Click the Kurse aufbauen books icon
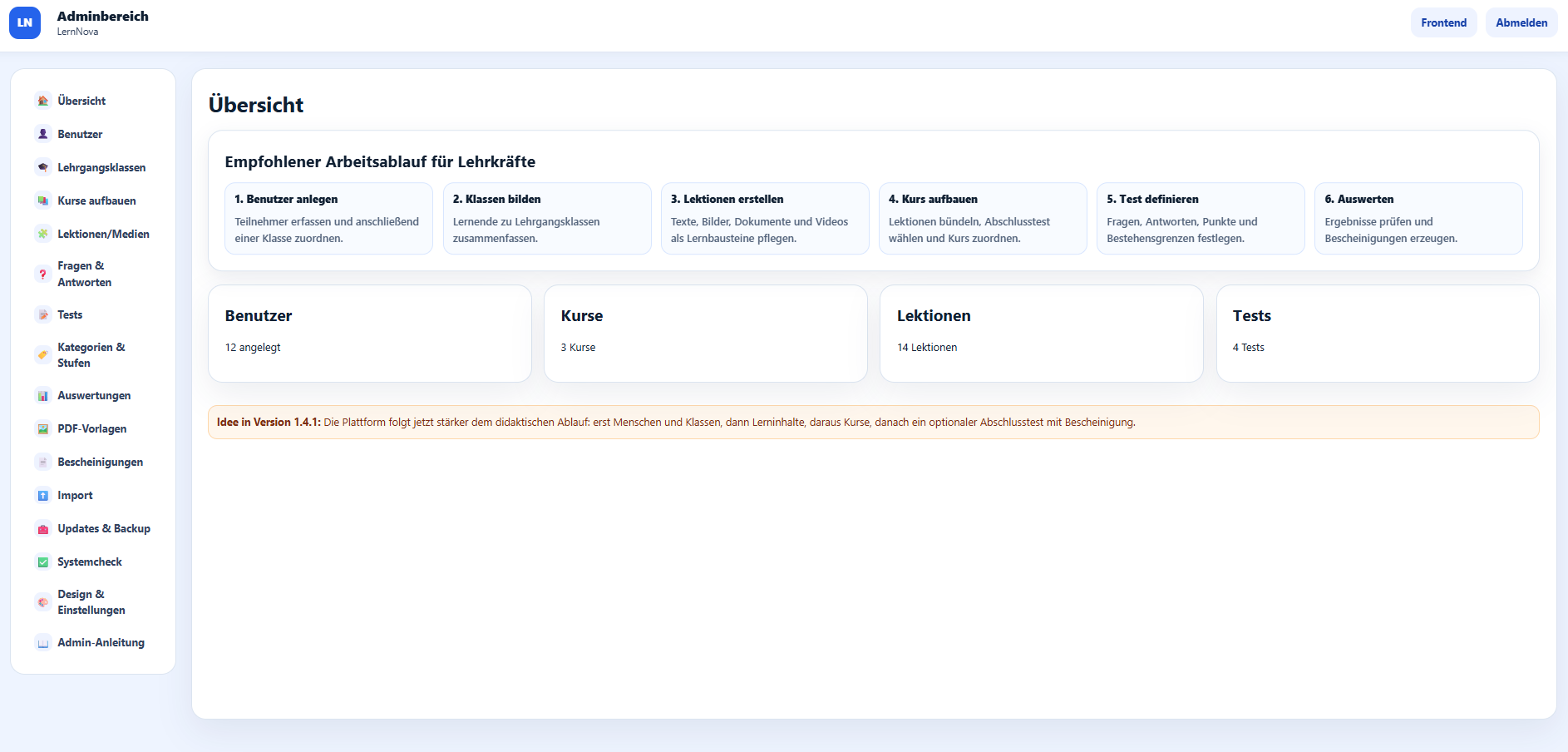The width and height of the screenshot is (1568, 752). tap(43, 200)
